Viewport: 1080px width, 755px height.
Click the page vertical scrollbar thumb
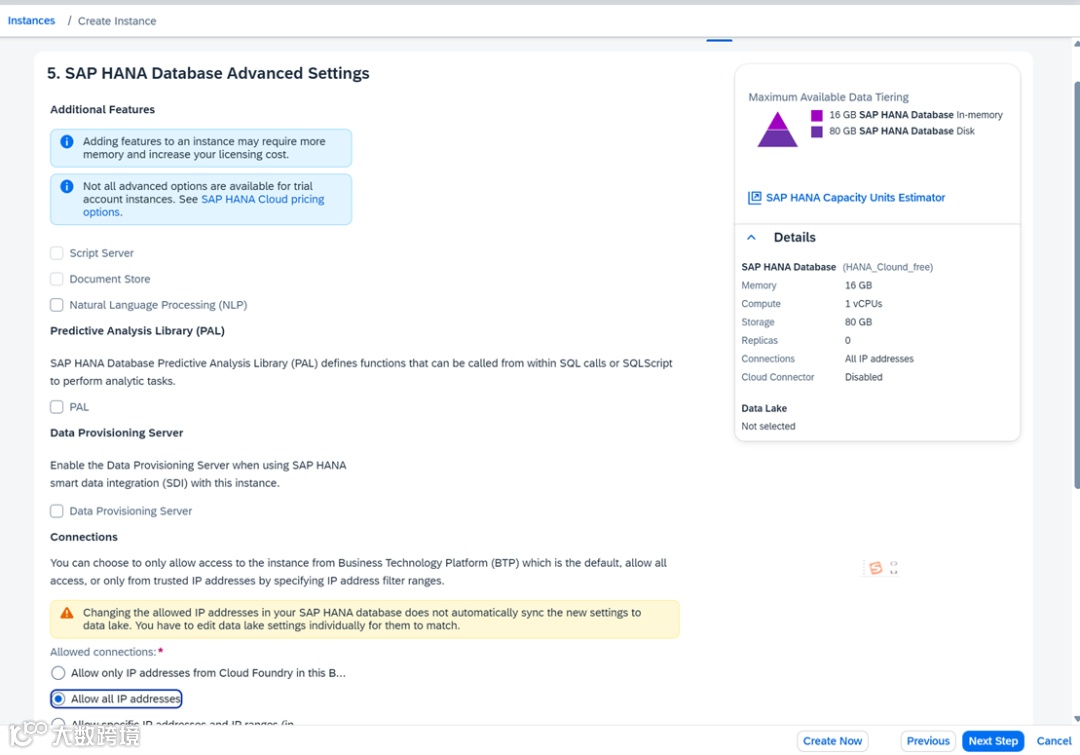[1077, 285]
